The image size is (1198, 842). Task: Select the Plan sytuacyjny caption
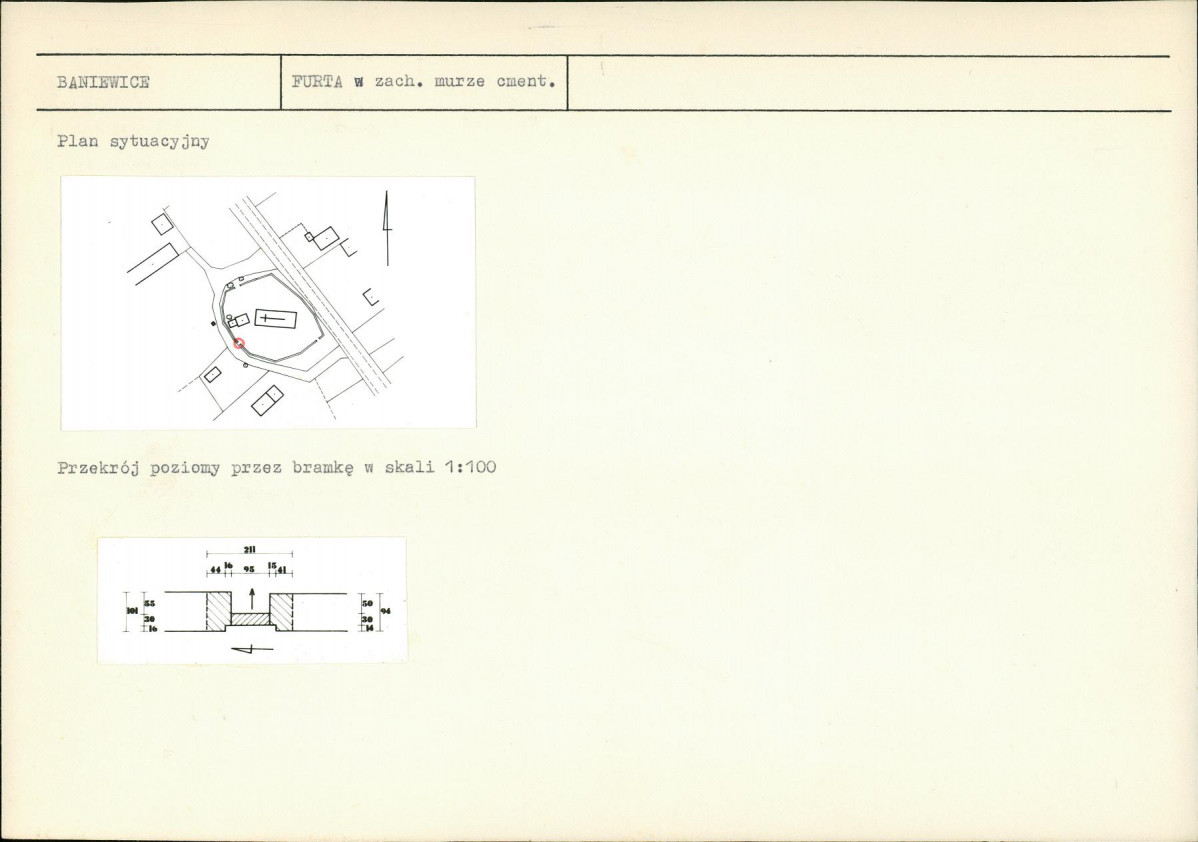click(133, 142)
